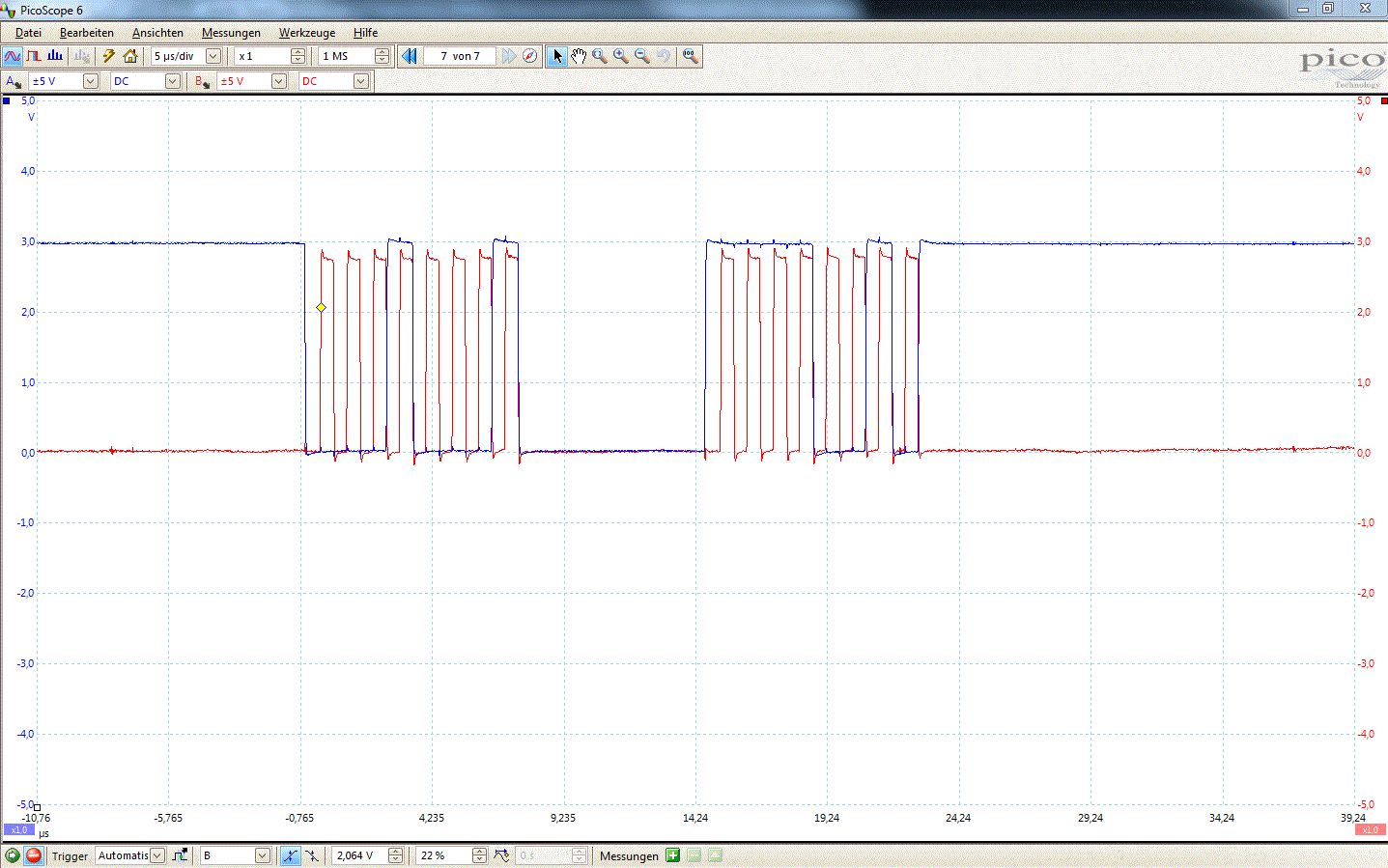
Task: Open channel A ±5 V range dropdown
Action: click(90, 81)
